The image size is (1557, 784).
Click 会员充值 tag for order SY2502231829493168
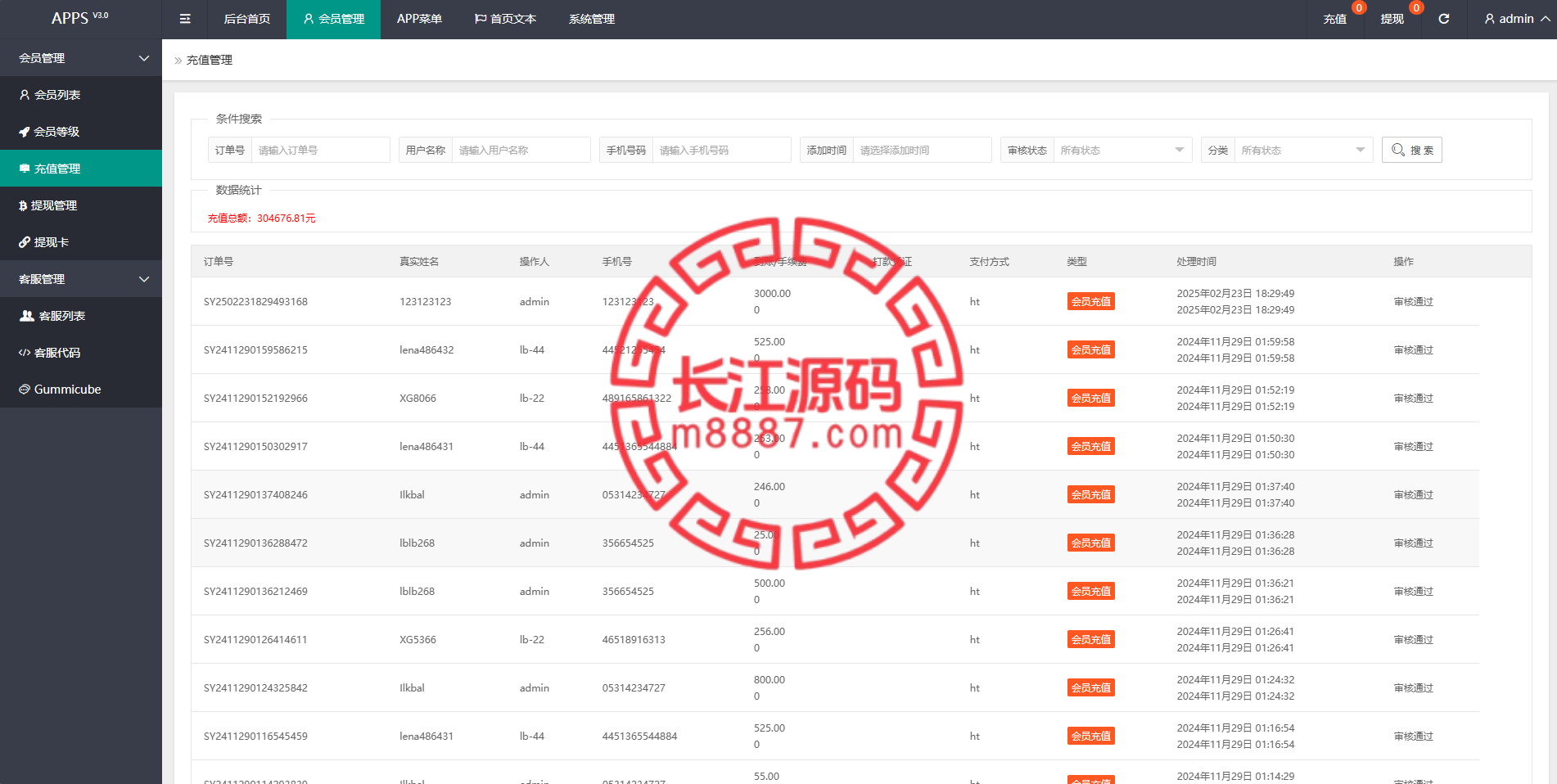[1090, 301]
